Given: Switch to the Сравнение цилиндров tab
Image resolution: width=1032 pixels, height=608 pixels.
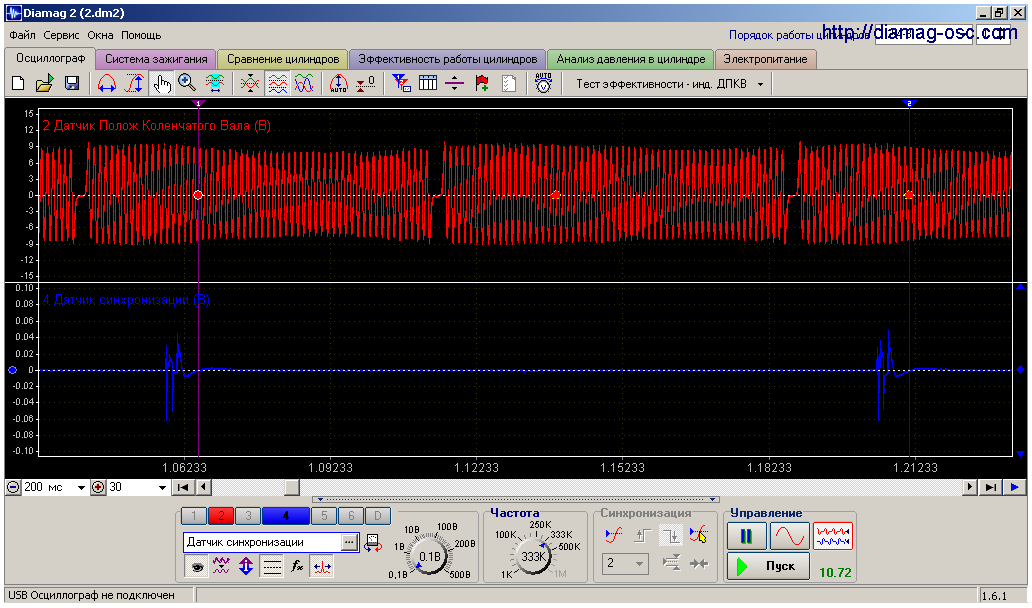Looking at the screenshot, I should (x=283, y=59).
